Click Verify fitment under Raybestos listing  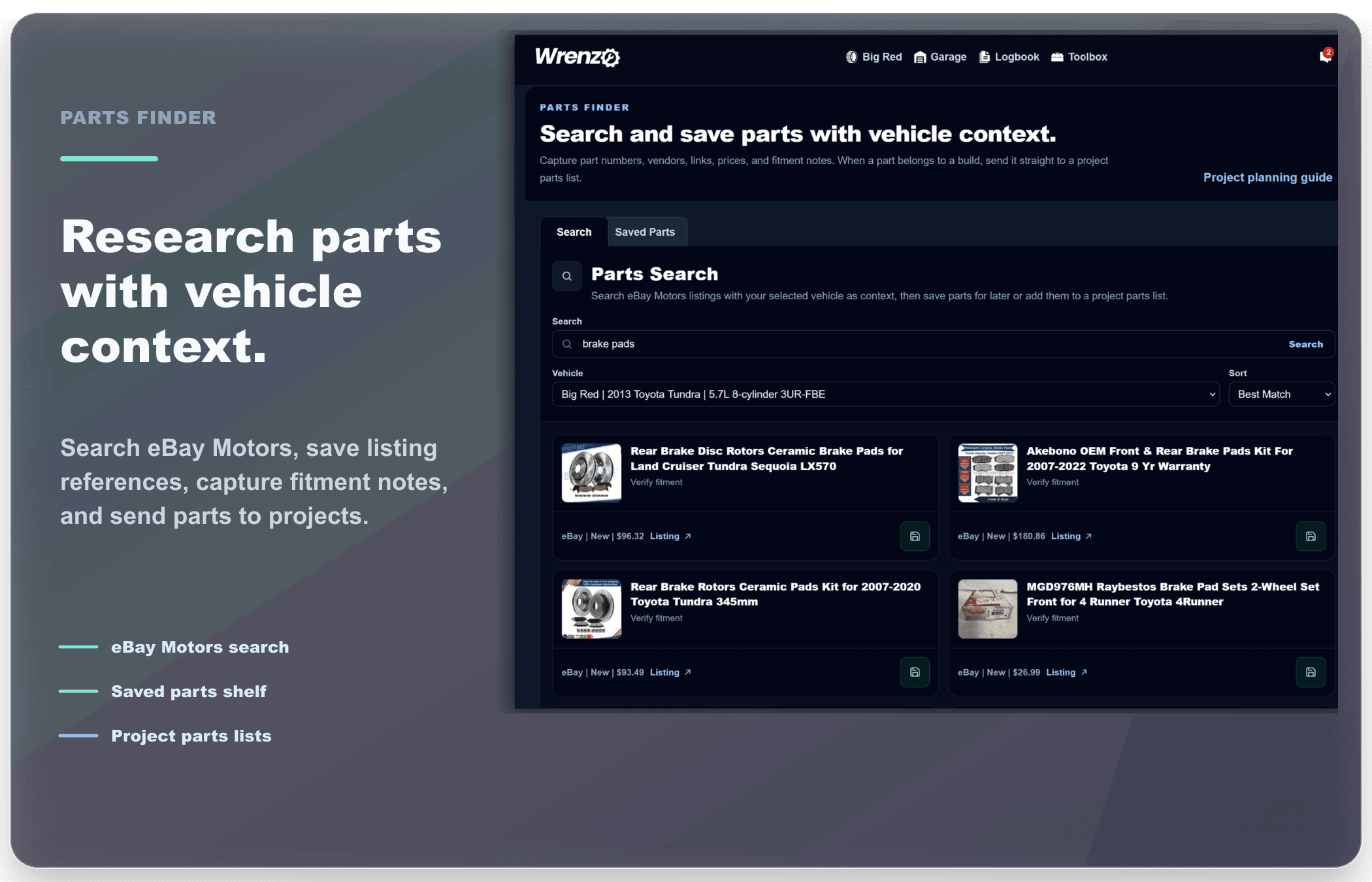coord(1053,618)
